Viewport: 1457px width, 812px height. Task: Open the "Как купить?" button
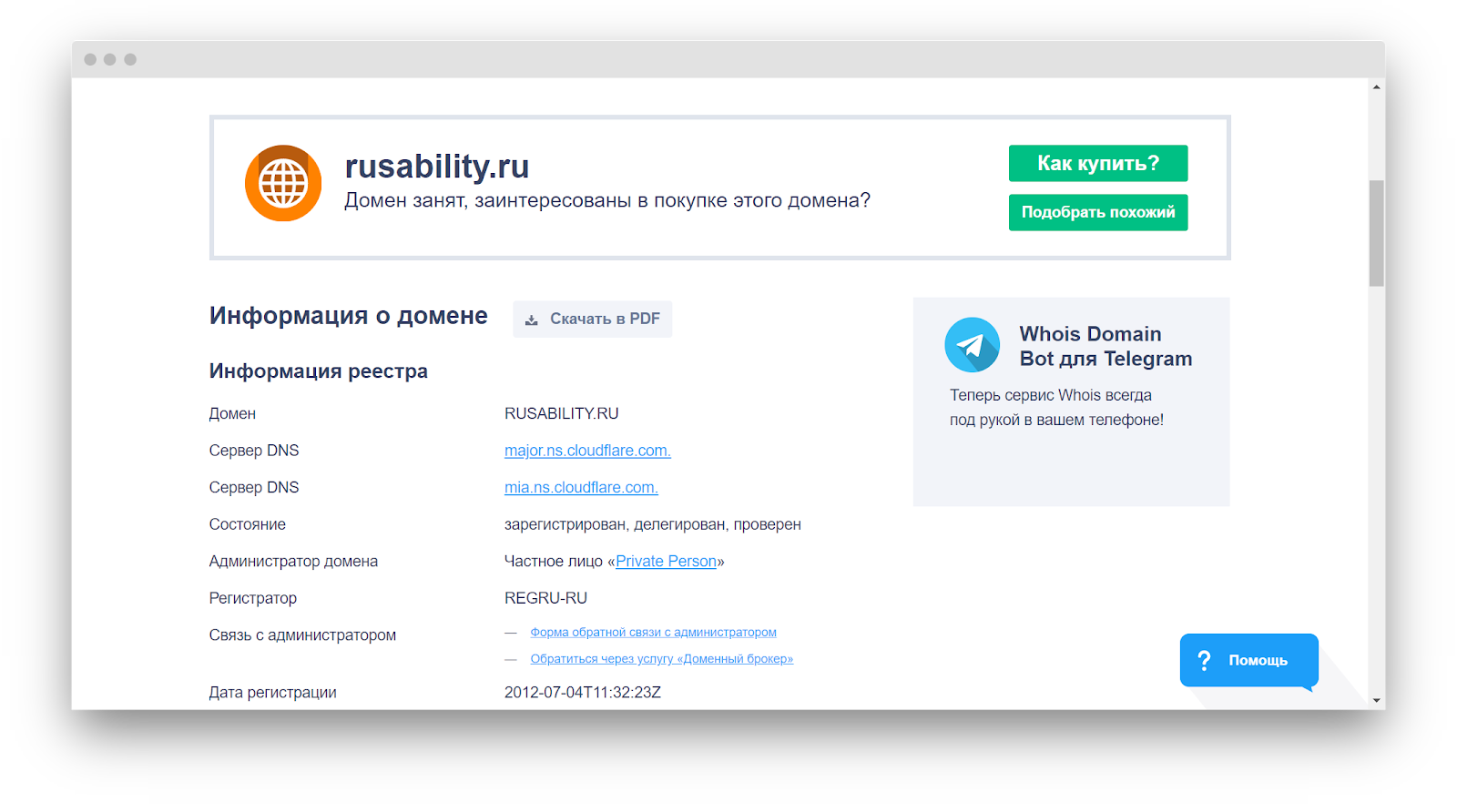(x=1098, y=163)
